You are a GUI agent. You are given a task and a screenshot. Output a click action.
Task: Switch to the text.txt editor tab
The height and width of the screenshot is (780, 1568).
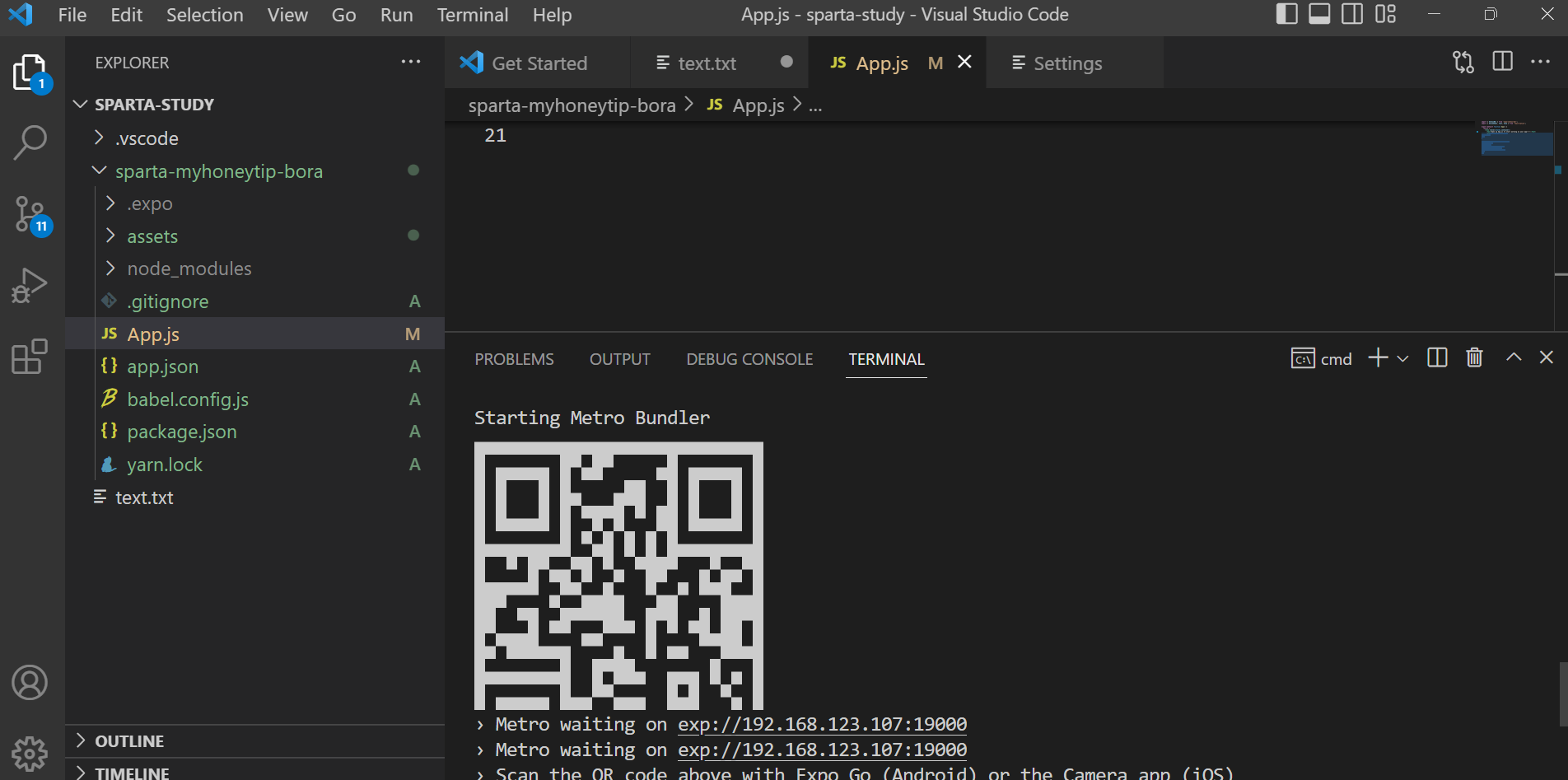[720, 63]
